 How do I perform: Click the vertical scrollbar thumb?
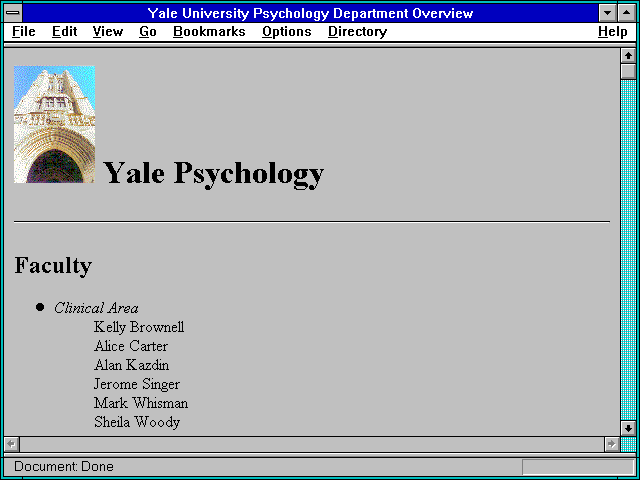tap(628, 71)
